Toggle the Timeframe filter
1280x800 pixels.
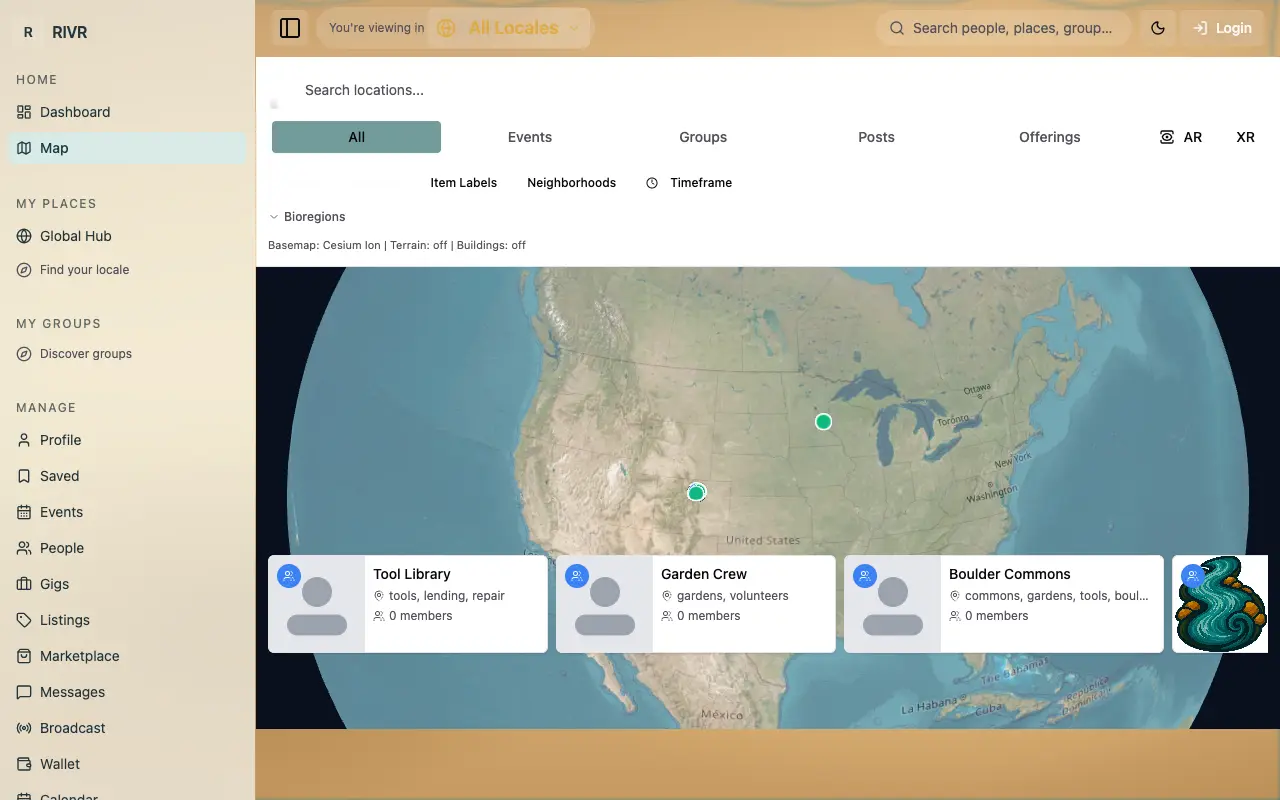[x=689, y=183]
